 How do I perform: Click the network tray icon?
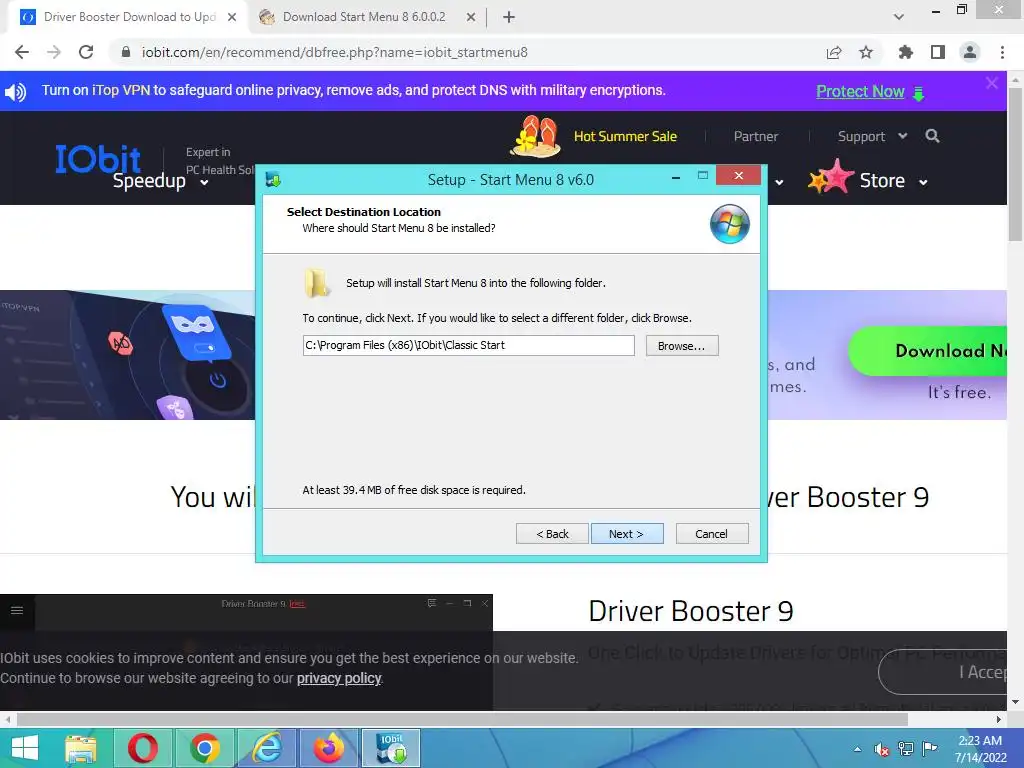906,749
